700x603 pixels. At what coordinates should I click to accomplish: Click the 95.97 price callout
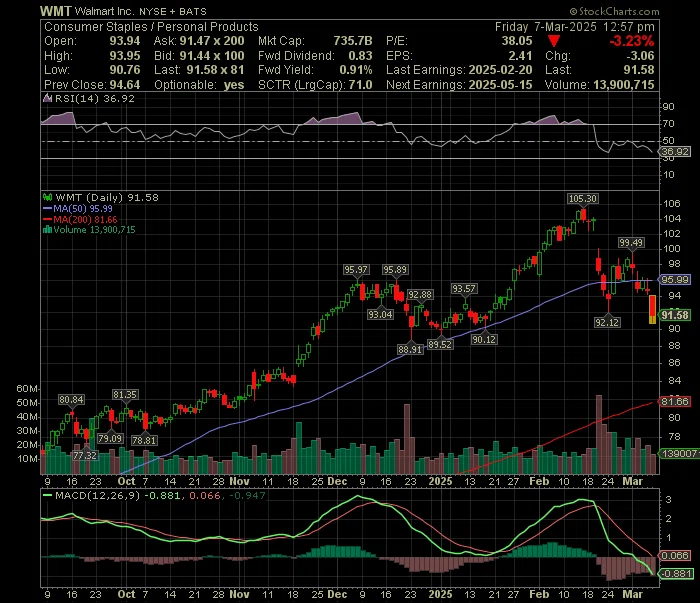(356, 269)
